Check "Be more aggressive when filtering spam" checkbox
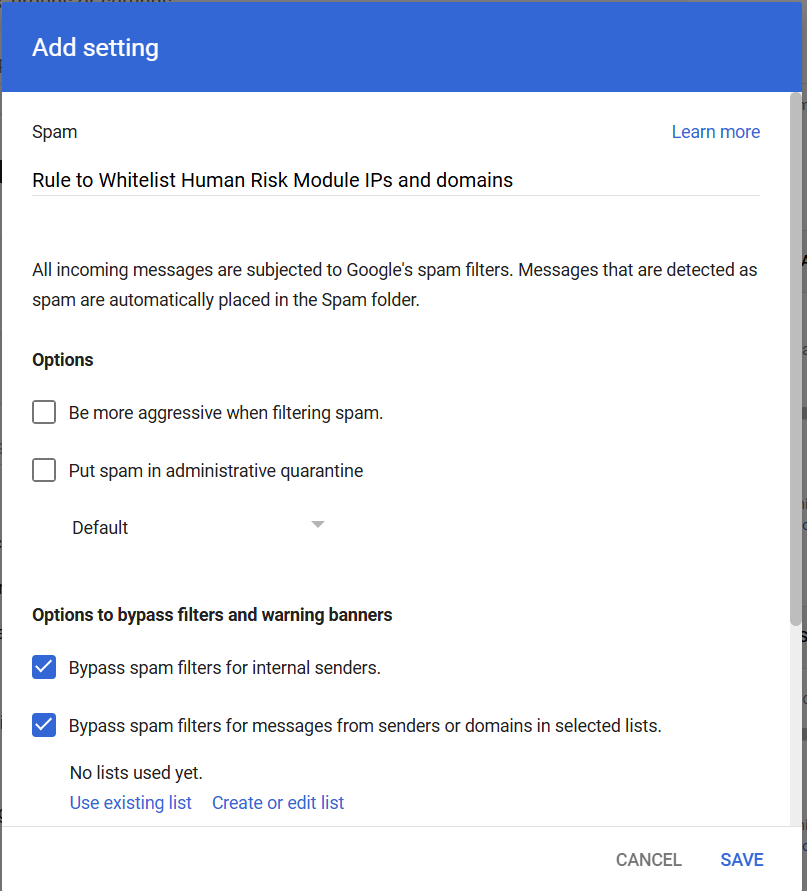Image resolution: width=807 pixels, height=891 pixels. click(x=44, y=412)
